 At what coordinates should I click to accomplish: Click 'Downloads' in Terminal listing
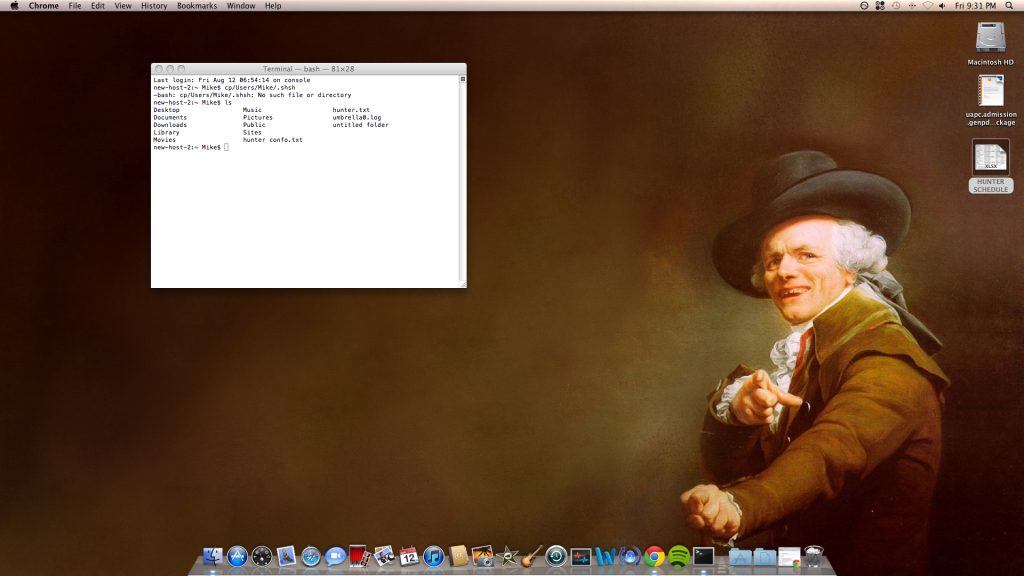[x=170, y=125]
